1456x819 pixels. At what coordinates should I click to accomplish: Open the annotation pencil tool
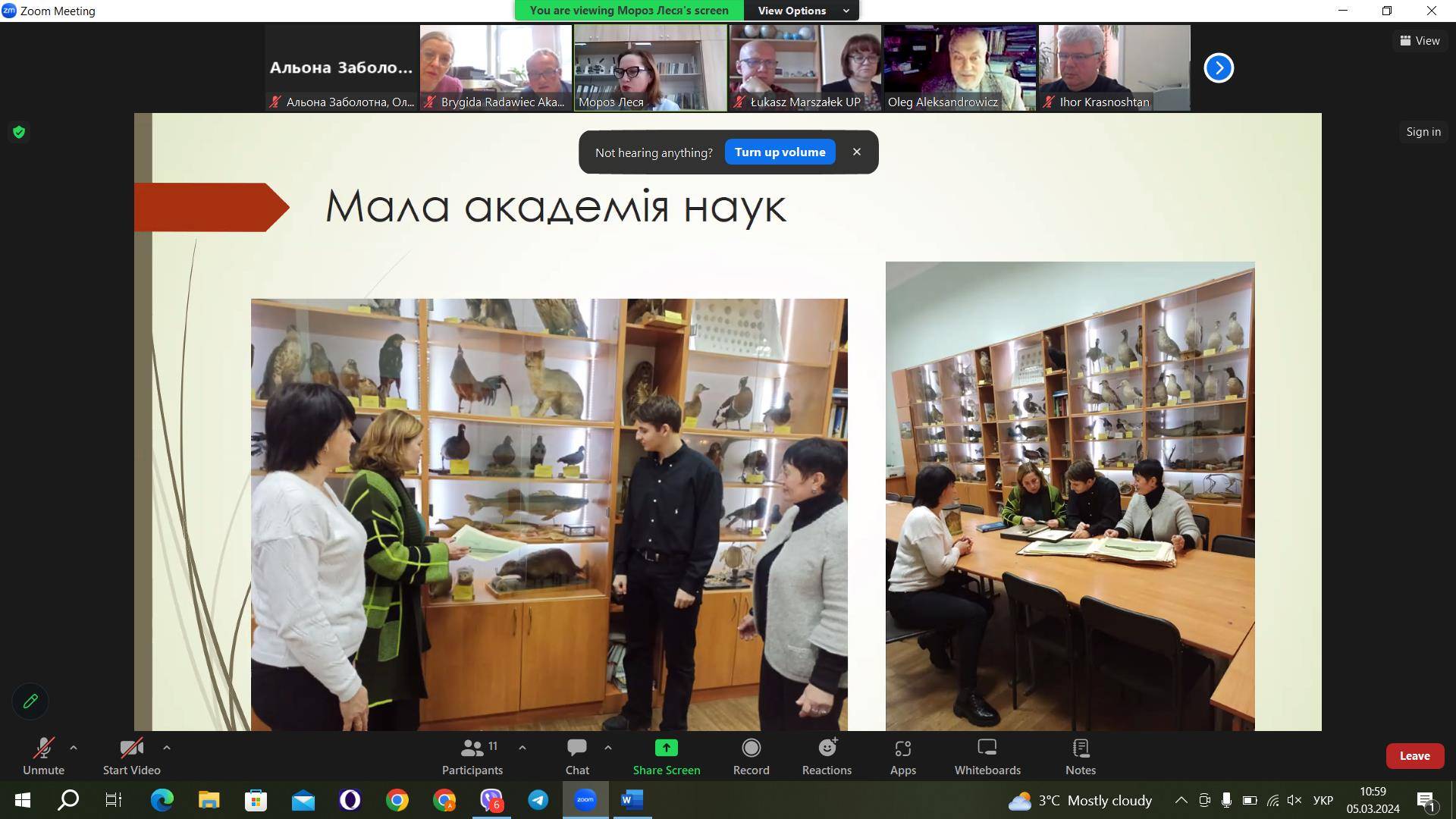pos(30,701)
